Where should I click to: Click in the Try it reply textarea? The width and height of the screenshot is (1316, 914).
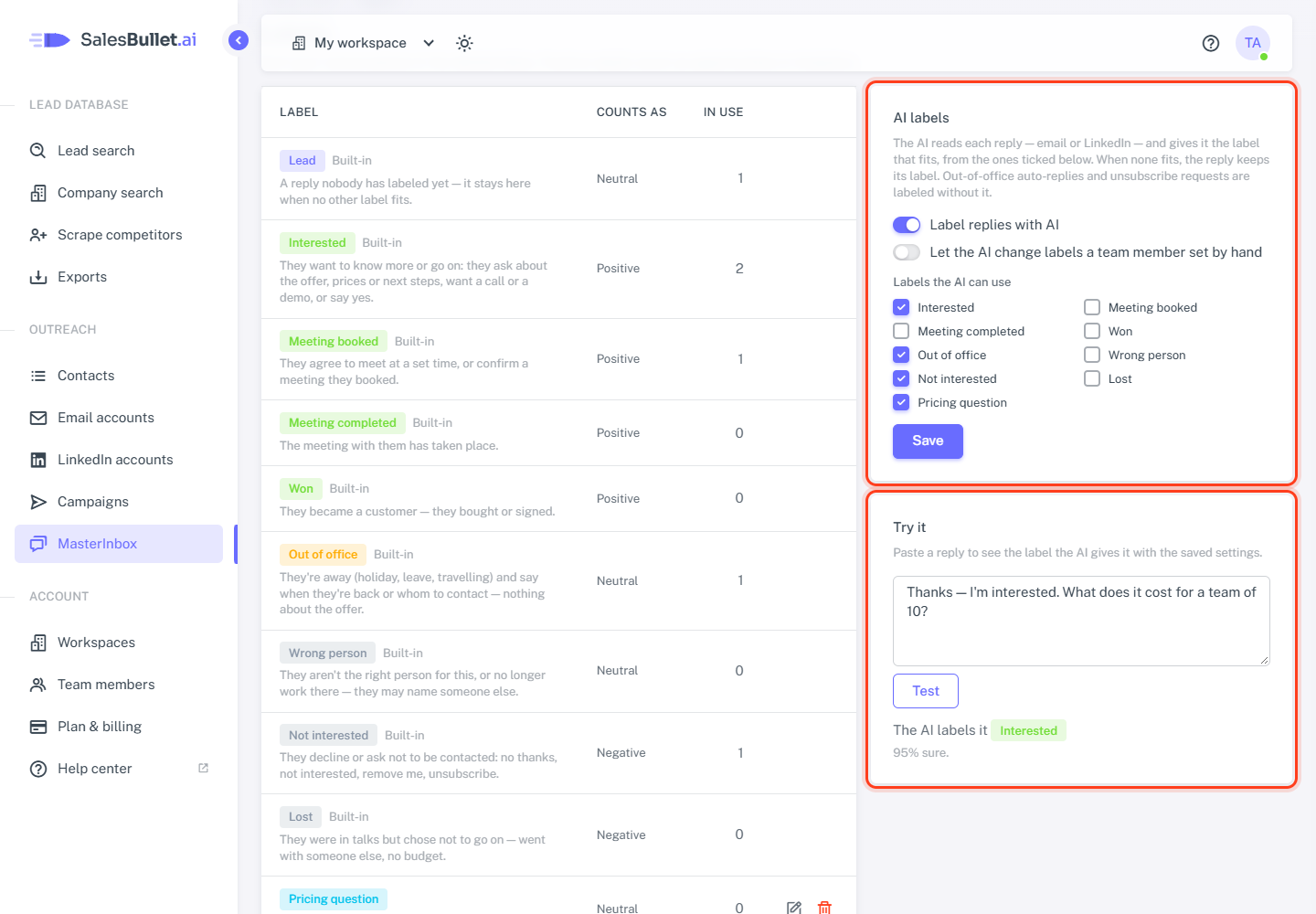1081,621
